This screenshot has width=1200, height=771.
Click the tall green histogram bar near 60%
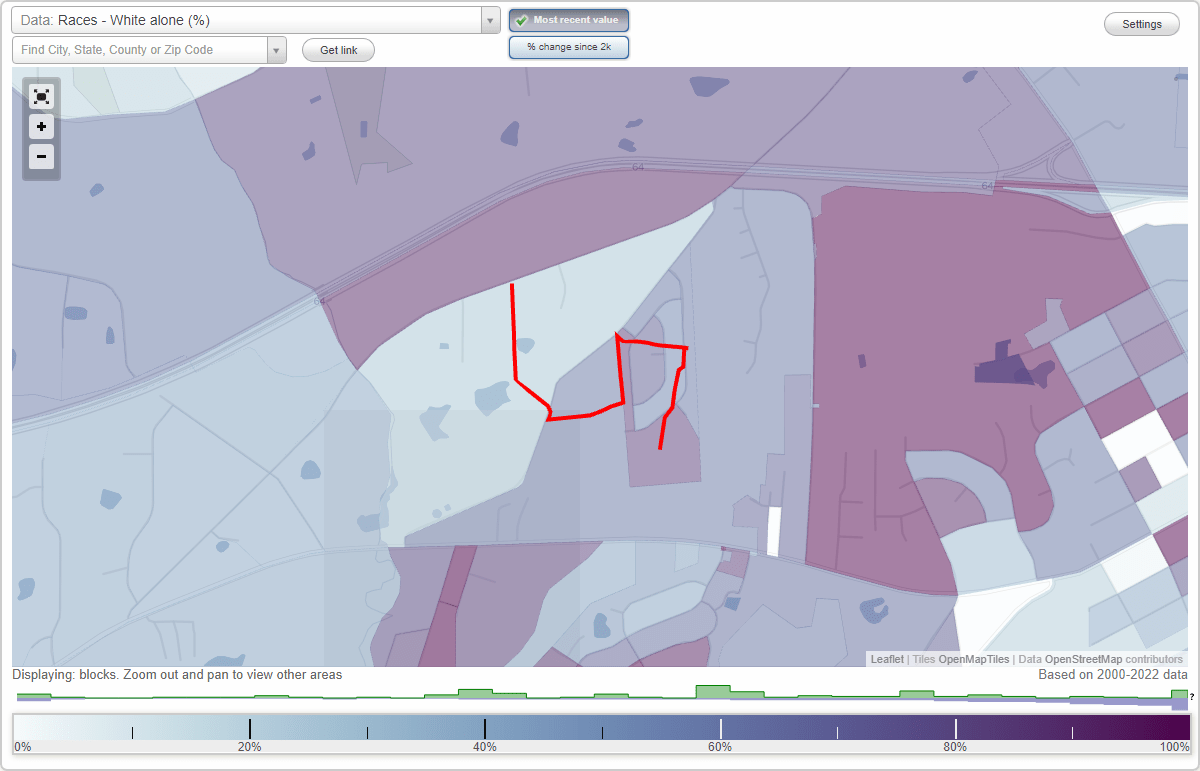click(x=713, y=692)
